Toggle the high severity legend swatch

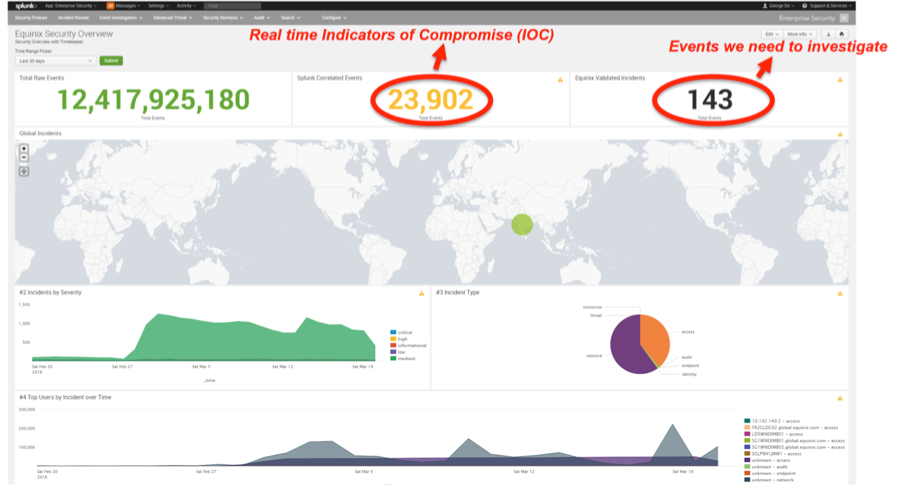click(393, 339)
